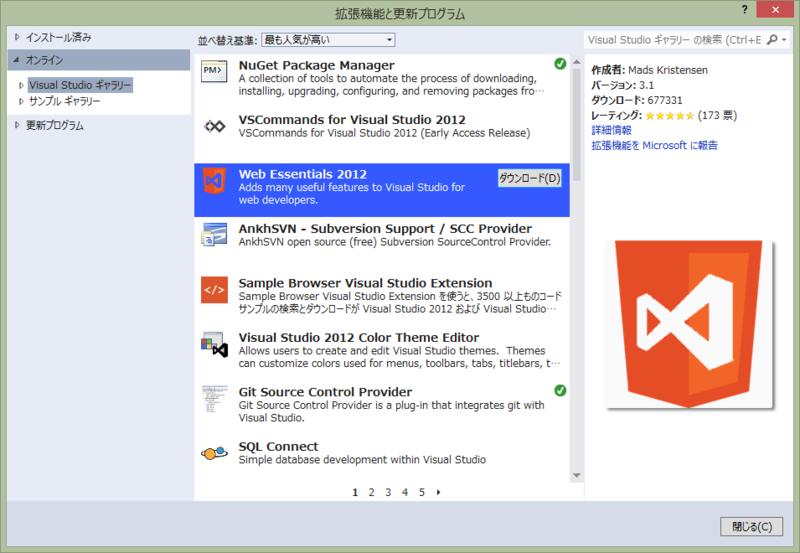
Task: Go to results page 2
Action: point(371,492)
